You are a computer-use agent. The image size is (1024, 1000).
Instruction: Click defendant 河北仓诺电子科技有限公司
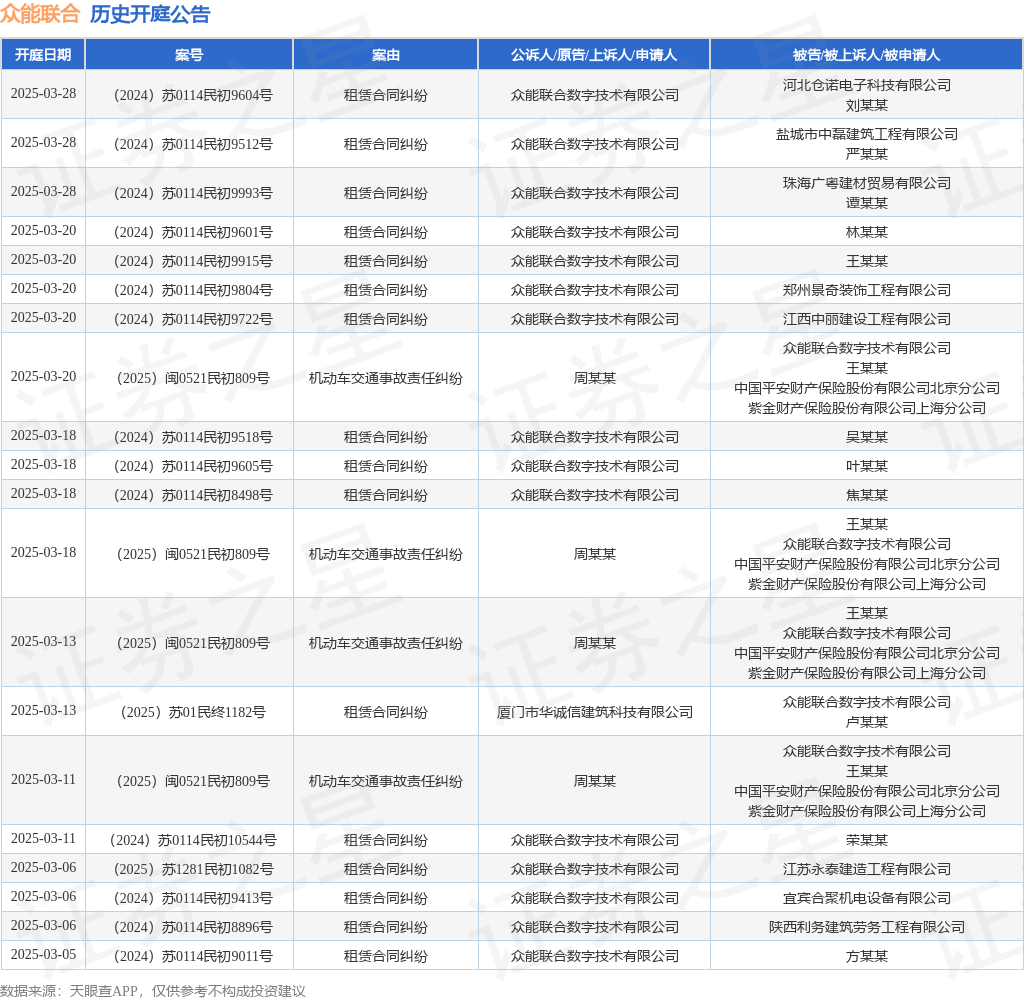click(867, 86)
